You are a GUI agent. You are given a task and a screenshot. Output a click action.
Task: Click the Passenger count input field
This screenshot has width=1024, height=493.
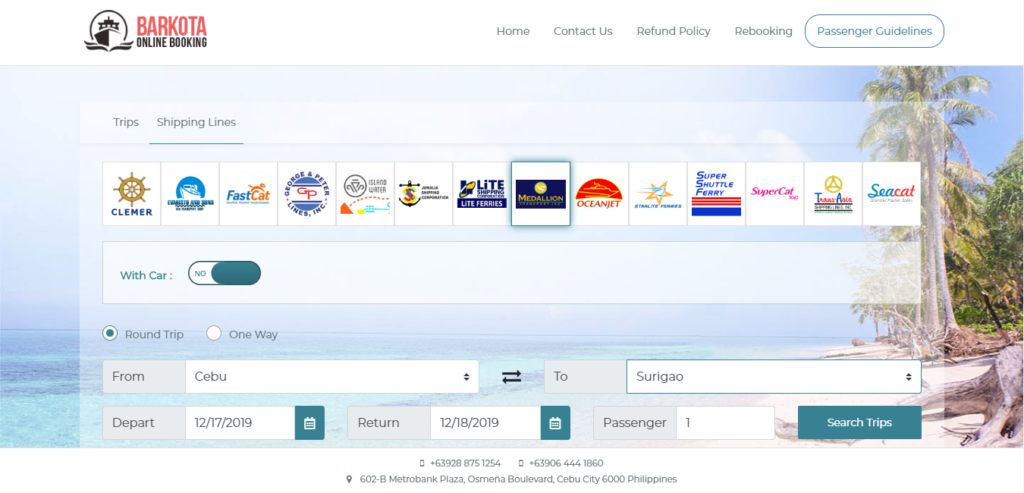pyautogui.click(x=726, y=422)
